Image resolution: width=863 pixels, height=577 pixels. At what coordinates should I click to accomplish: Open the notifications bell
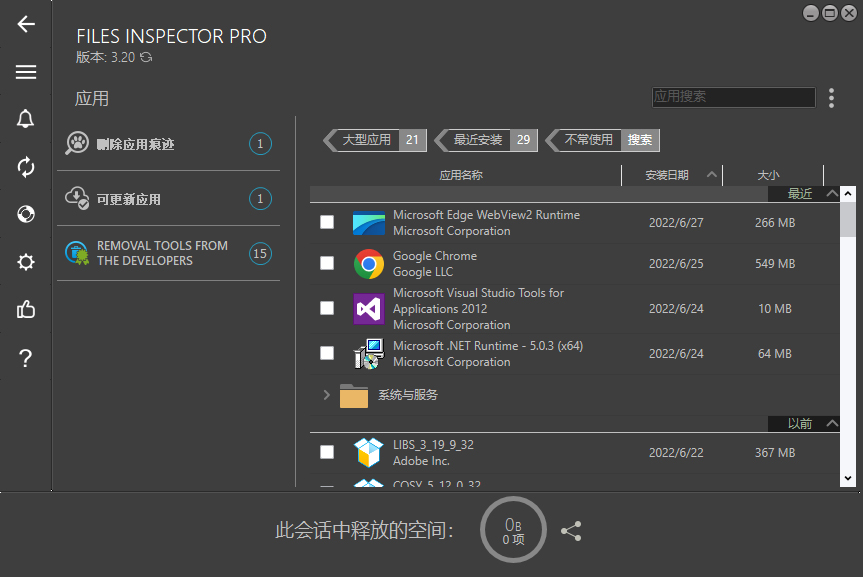pos(26,119)
